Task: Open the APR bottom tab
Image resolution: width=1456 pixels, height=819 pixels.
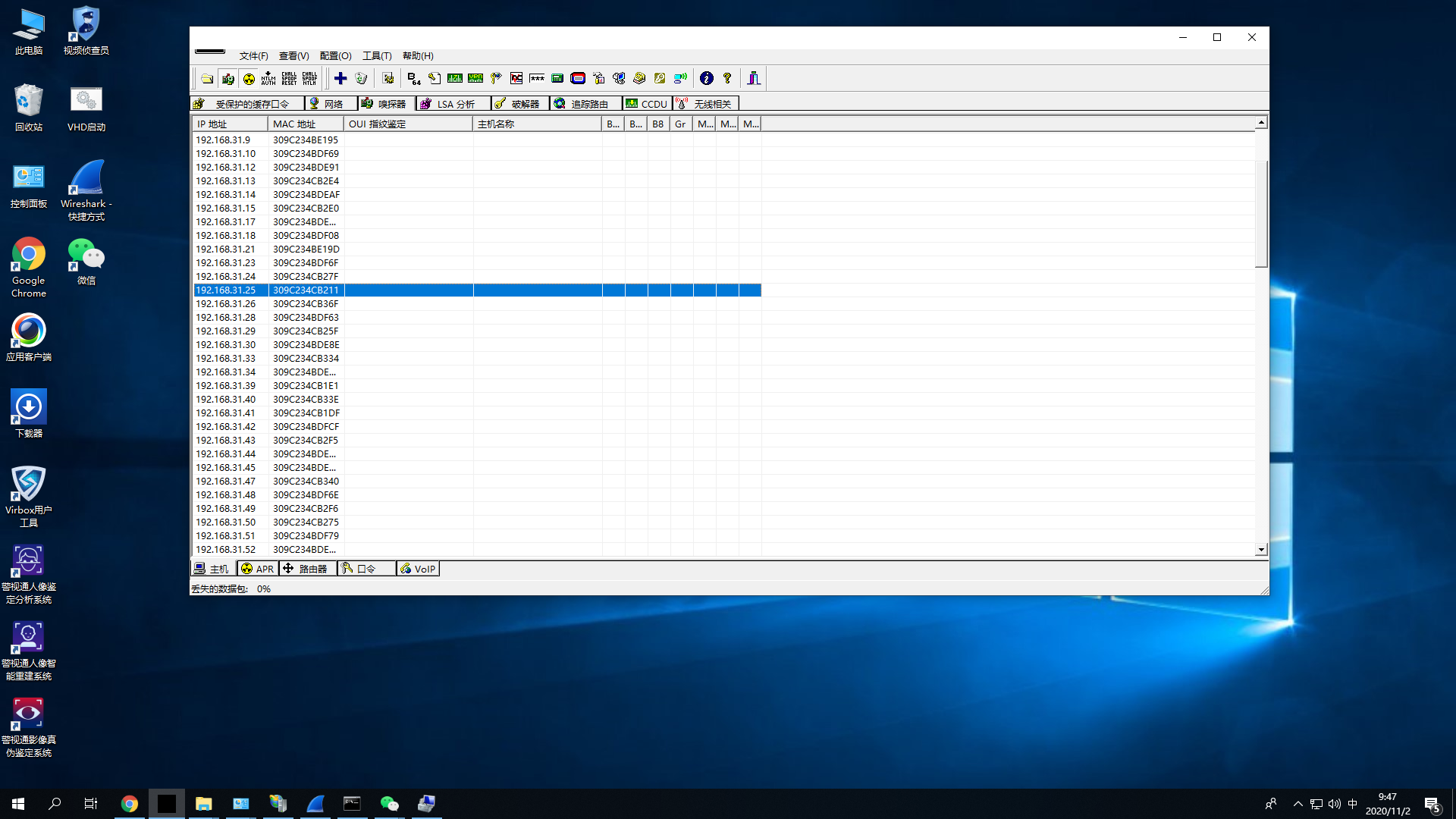Action: tap(258, 569)
